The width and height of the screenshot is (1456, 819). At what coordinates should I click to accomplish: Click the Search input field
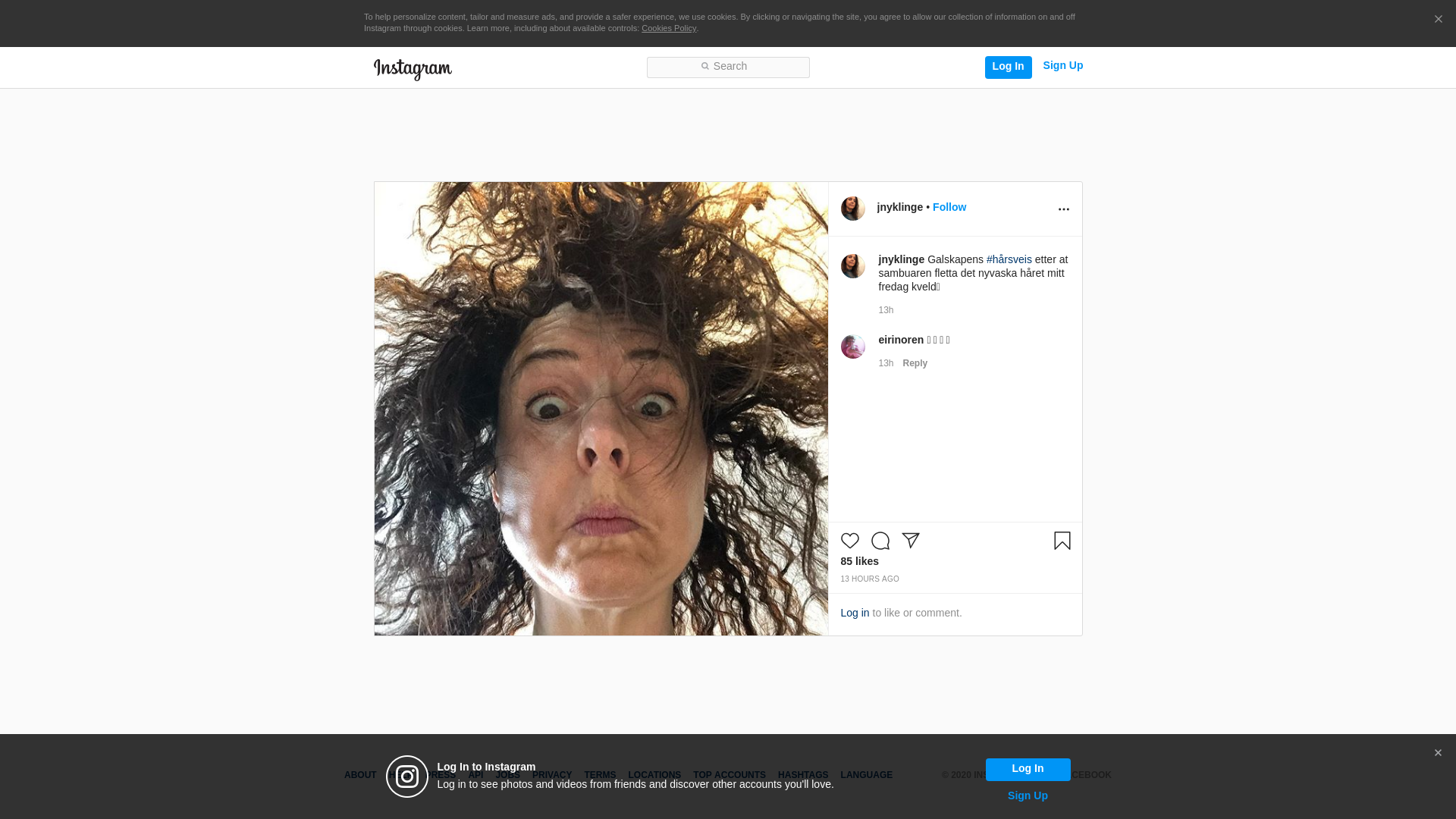728,67
